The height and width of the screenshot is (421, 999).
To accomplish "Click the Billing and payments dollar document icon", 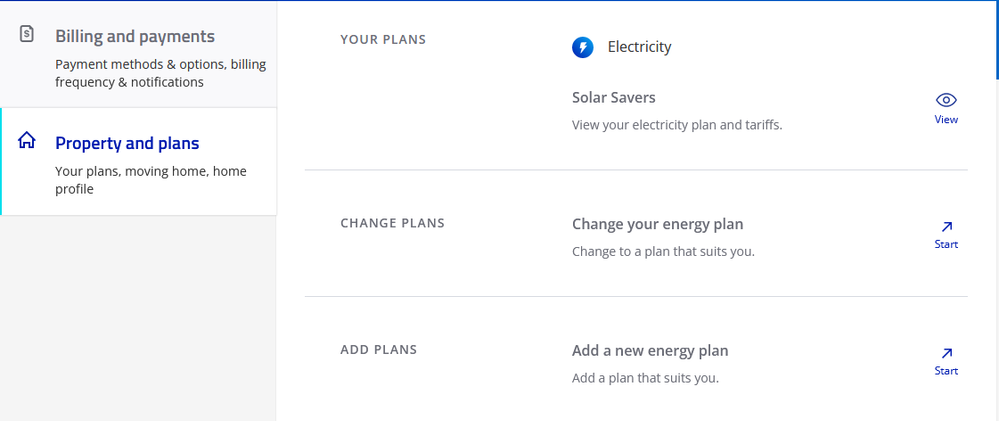I will 27,34.
